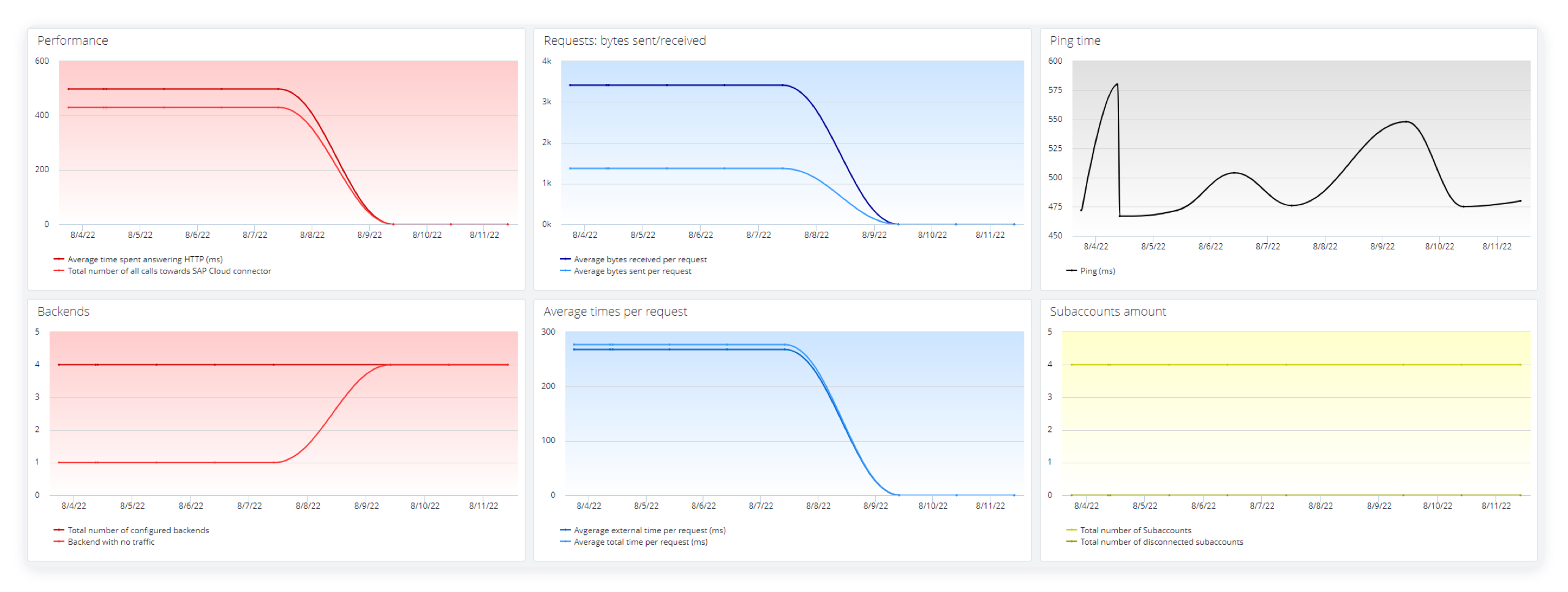Screen dimensions: 1568x592
Task: Toggle the 'Ping (ms)' legend entry
Action: point(1091,271)
